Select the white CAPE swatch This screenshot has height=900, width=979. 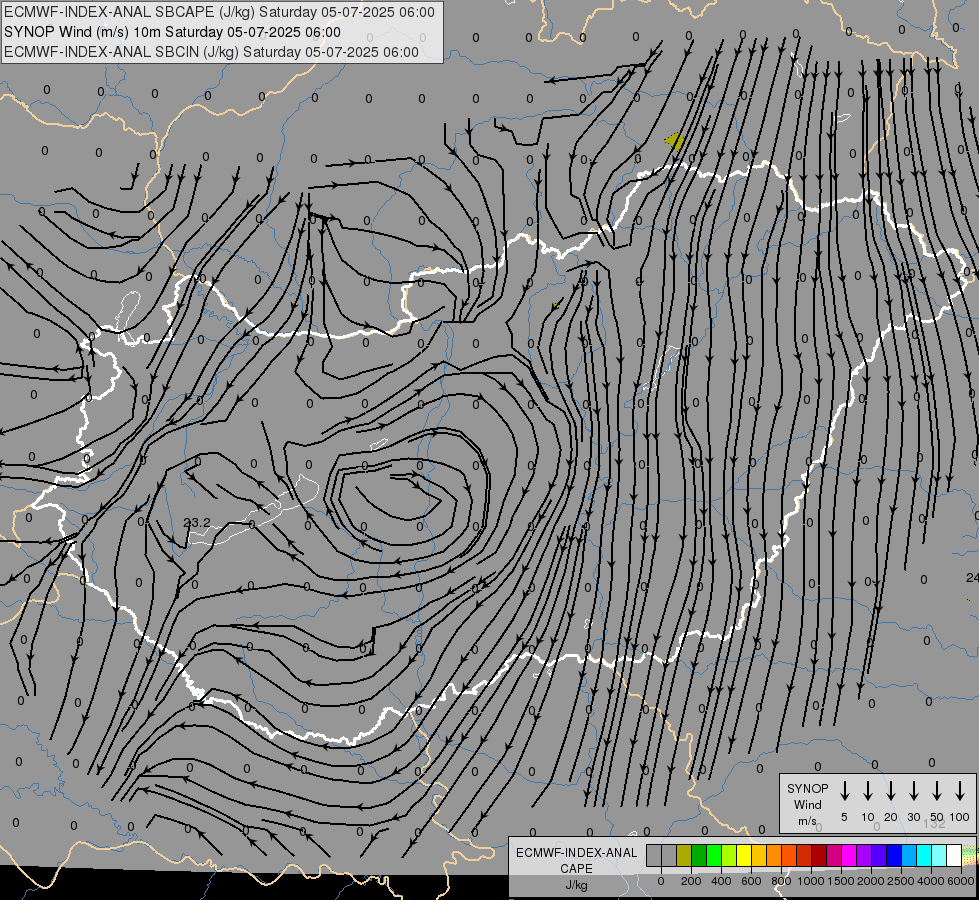tap(954, 856)
